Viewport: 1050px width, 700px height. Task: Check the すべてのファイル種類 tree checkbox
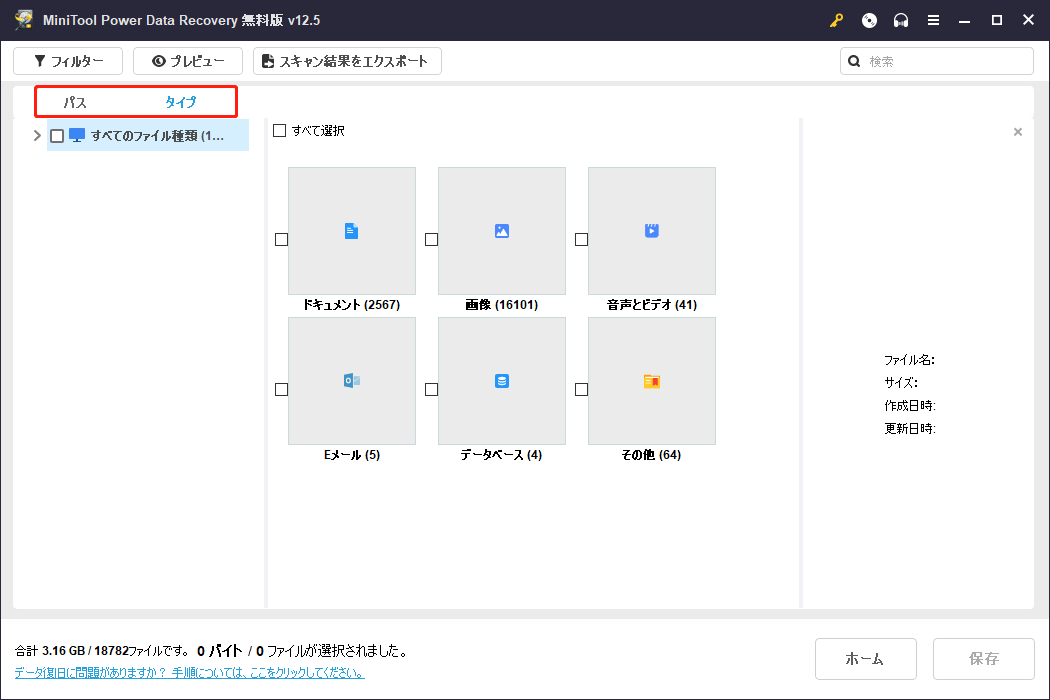tap(57, 136)
